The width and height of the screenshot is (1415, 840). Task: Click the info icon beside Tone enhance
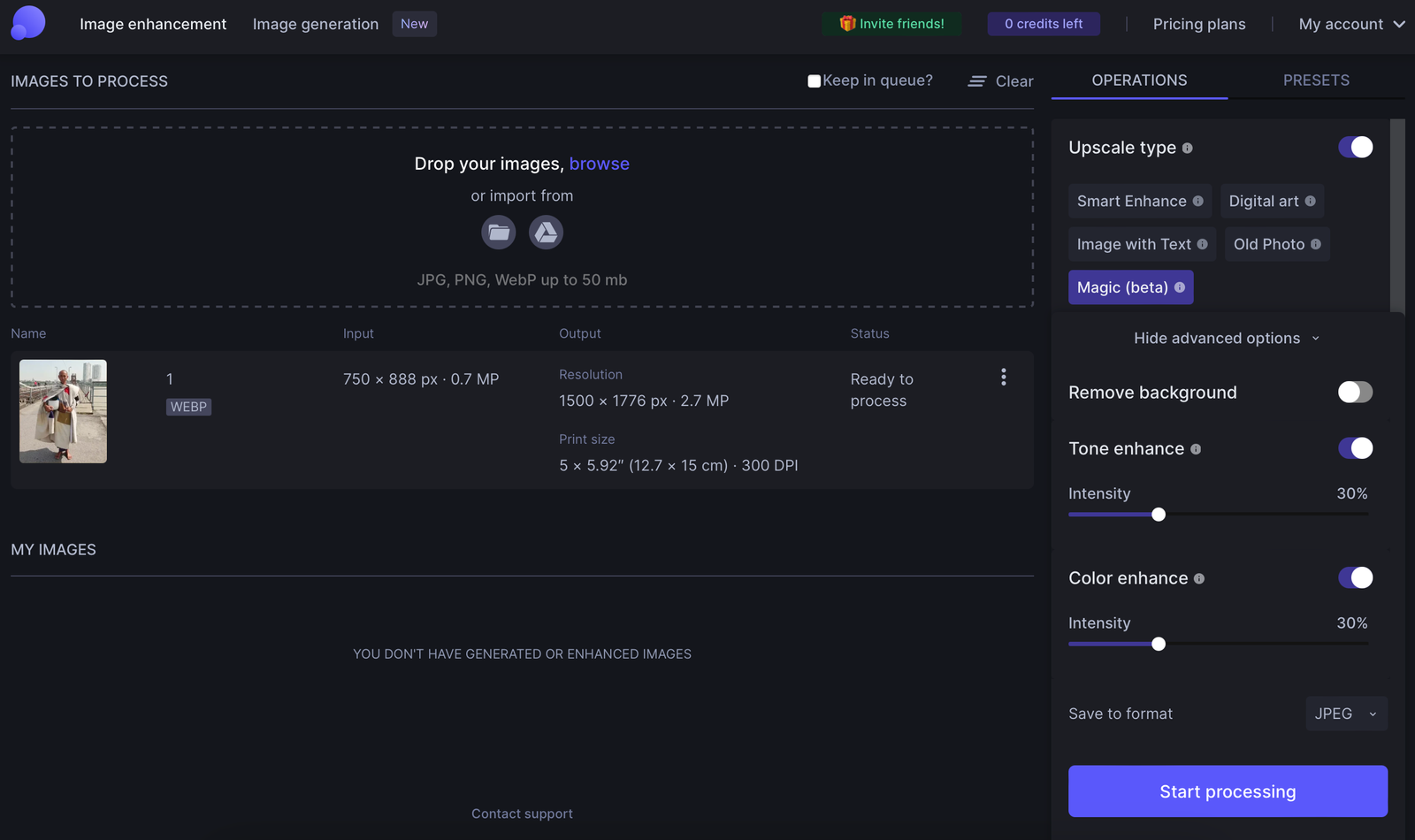pyautogui.click(x=1196, y=449)
